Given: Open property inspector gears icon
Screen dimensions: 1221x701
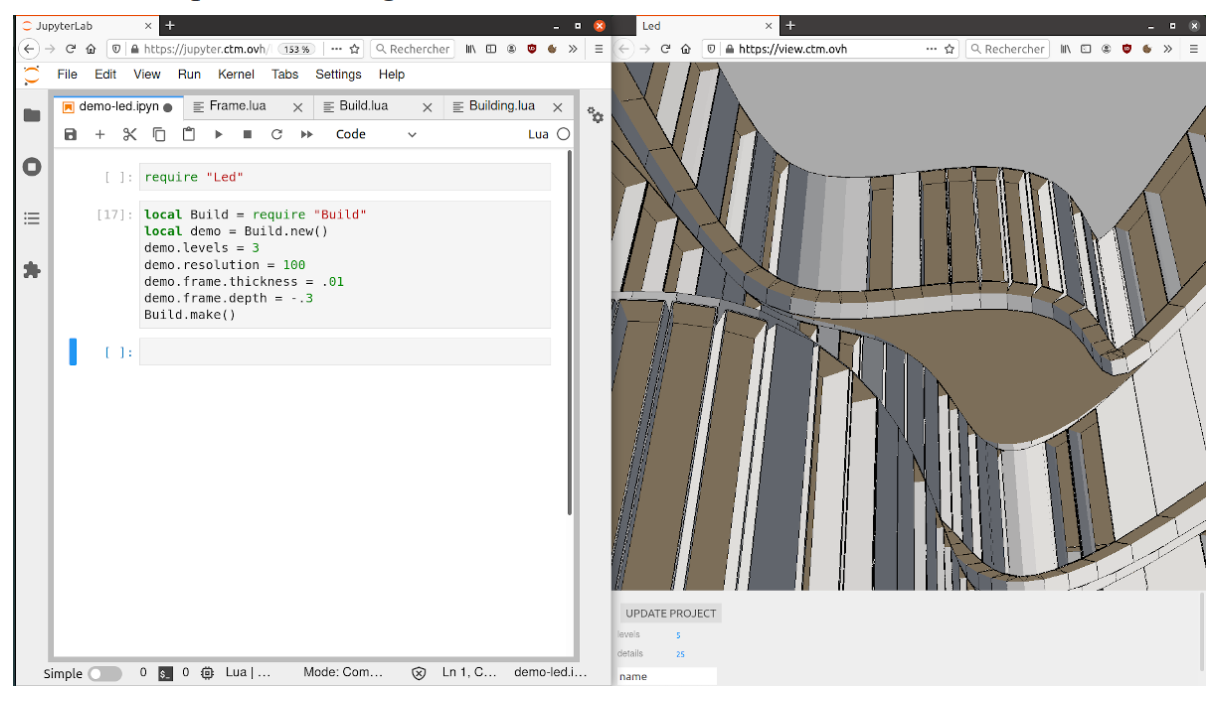Looking at the screenshot, I should [x=595, y=115].
